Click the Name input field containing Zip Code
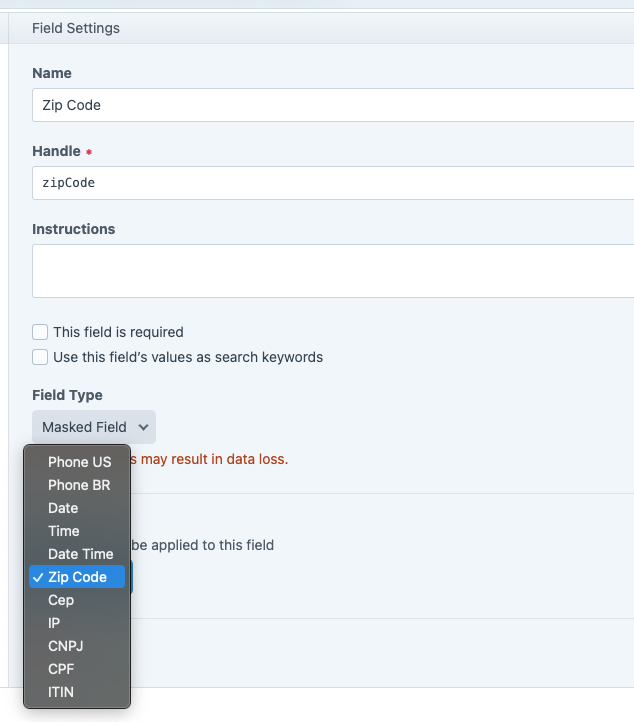Screen dimensions: 634x722 pos(333,105)
